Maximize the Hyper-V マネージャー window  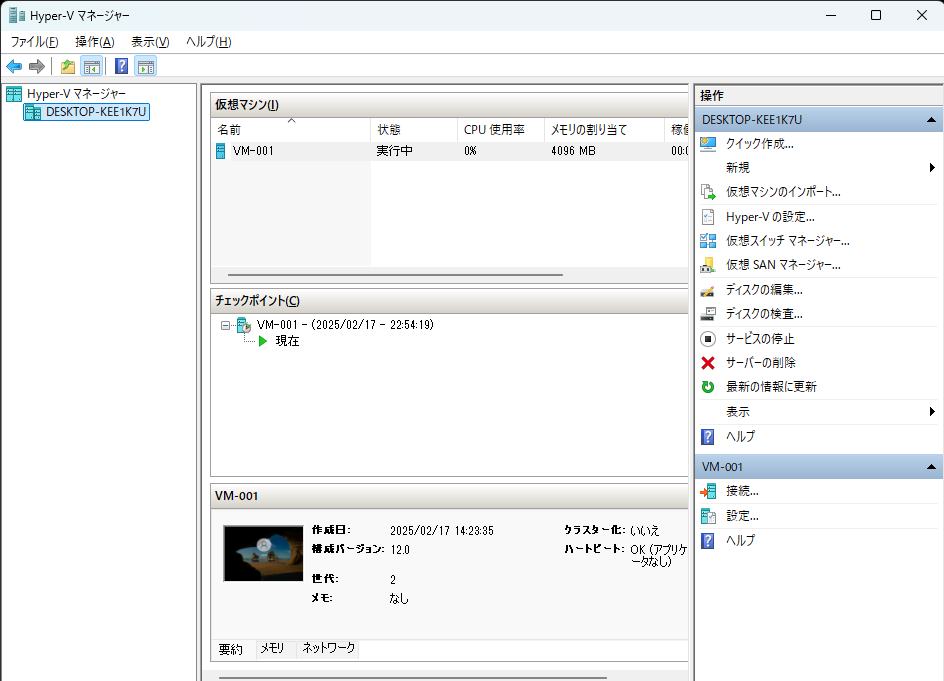[x=876, y=15]
